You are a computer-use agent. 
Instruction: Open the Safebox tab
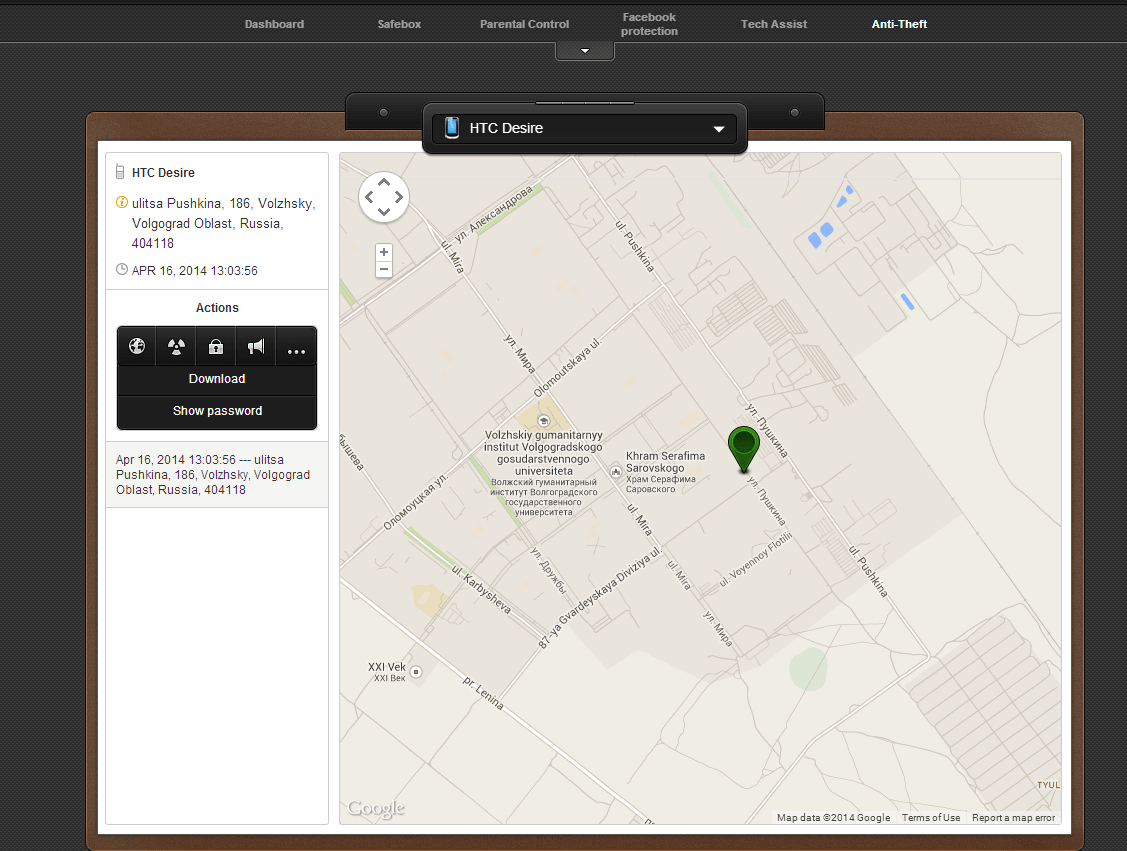(399, 24)
